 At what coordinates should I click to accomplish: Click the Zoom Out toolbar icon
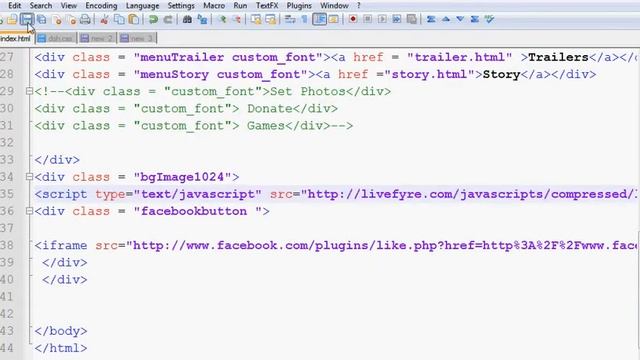point(236,19)
